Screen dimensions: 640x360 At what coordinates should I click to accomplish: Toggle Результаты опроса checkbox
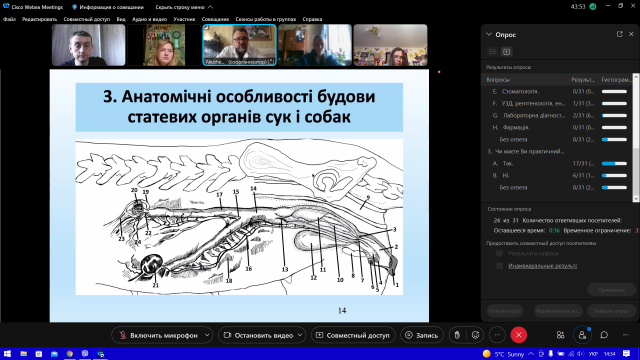tap(499, 253)
